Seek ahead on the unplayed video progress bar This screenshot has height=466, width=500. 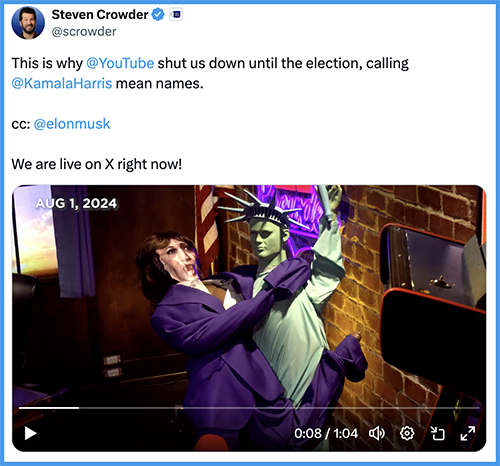point(279,408)
